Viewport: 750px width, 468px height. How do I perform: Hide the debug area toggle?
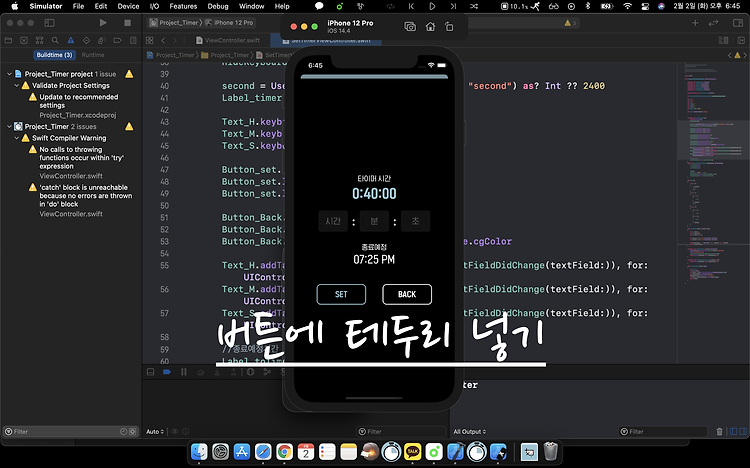150,372
